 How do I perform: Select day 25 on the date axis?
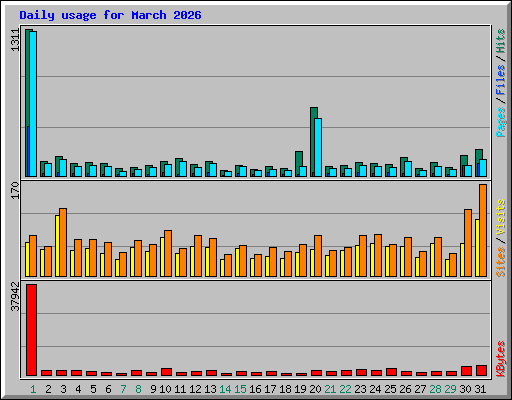(390, 389)
